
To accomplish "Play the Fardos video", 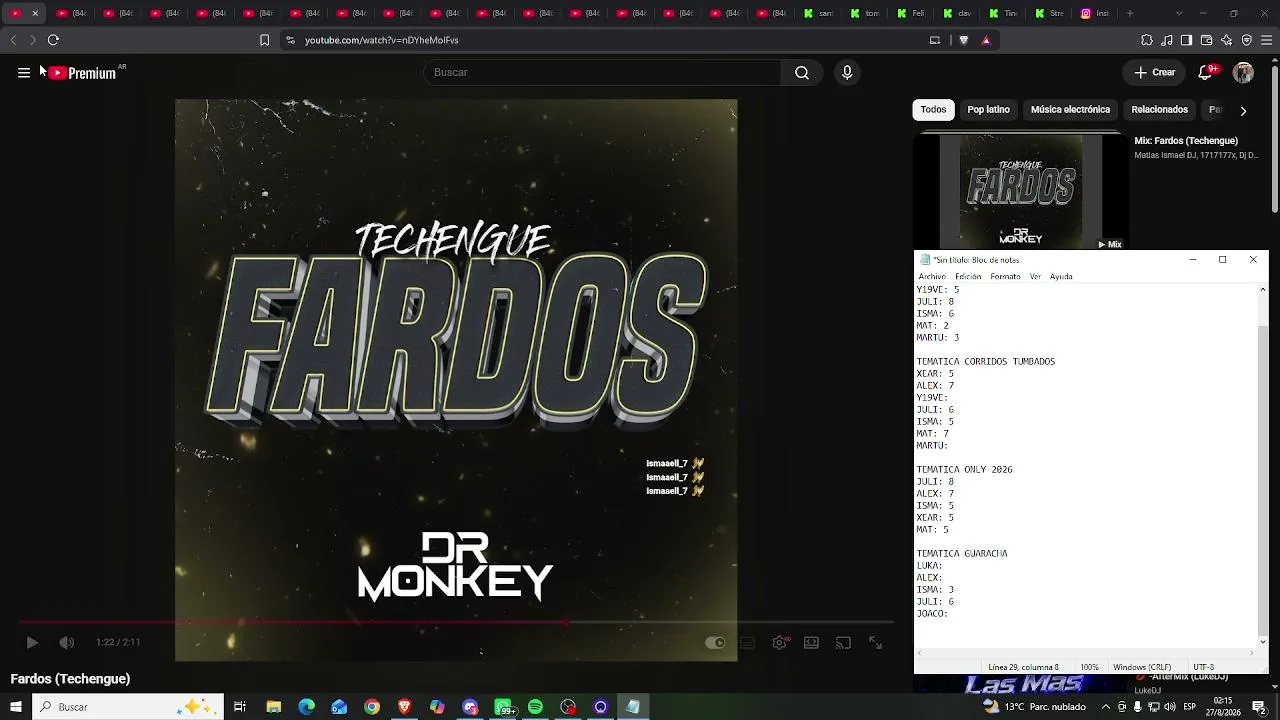I will click(32, 643).
